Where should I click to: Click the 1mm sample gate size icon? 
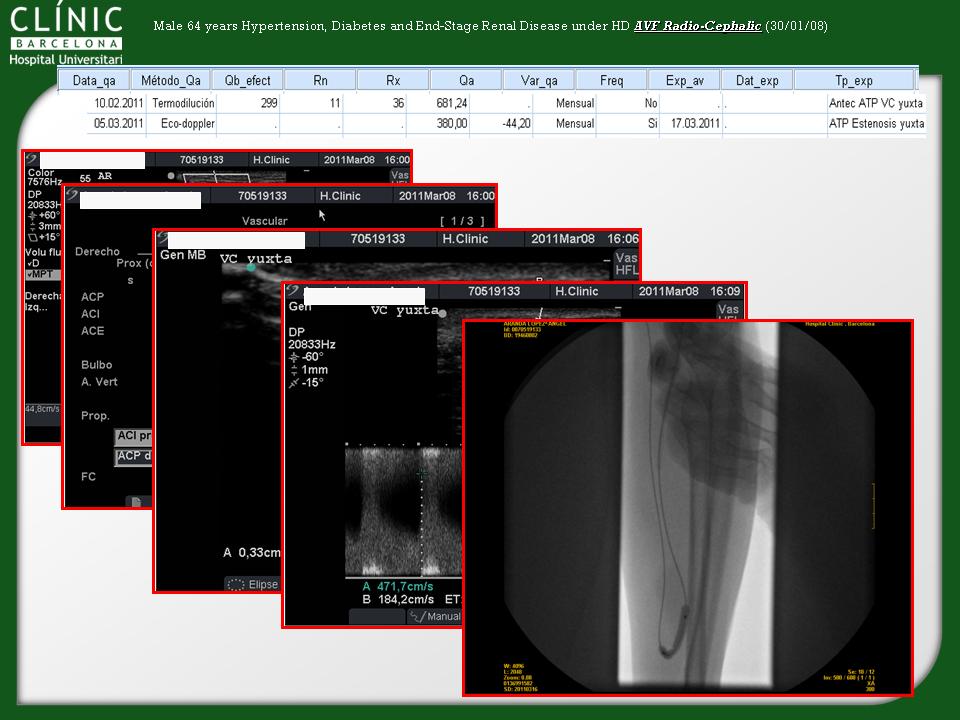(293, 370)
